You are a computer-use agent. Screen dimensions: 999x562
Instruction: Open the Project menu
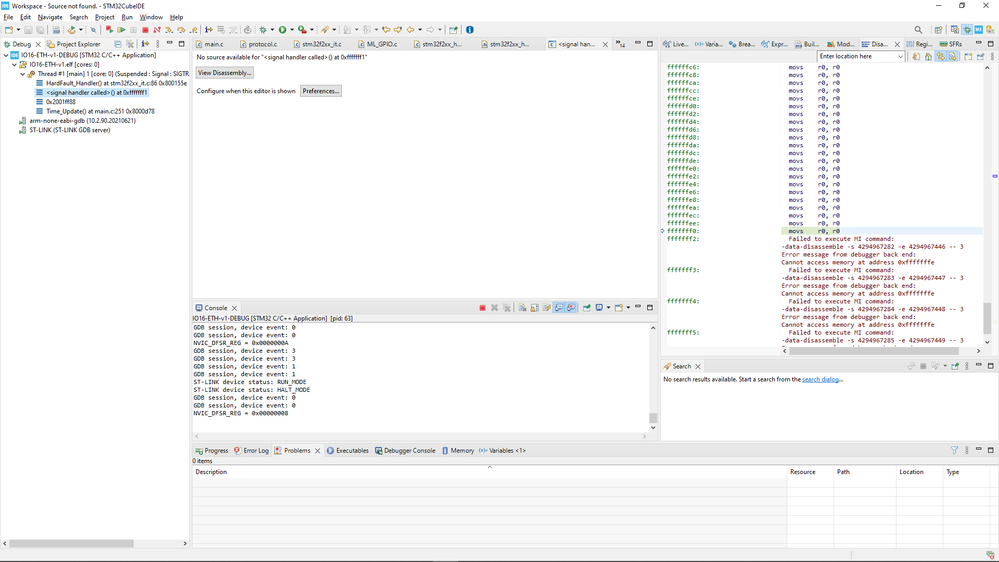click(104, 17)
